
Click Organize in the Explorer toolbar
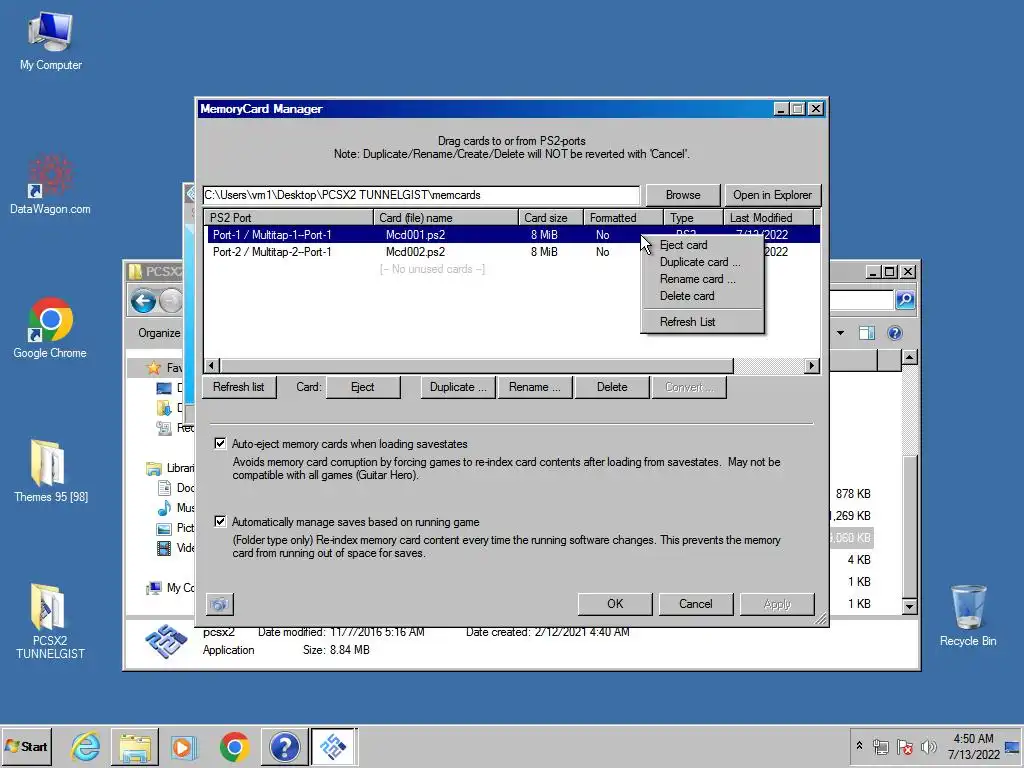tap(159, 333)
